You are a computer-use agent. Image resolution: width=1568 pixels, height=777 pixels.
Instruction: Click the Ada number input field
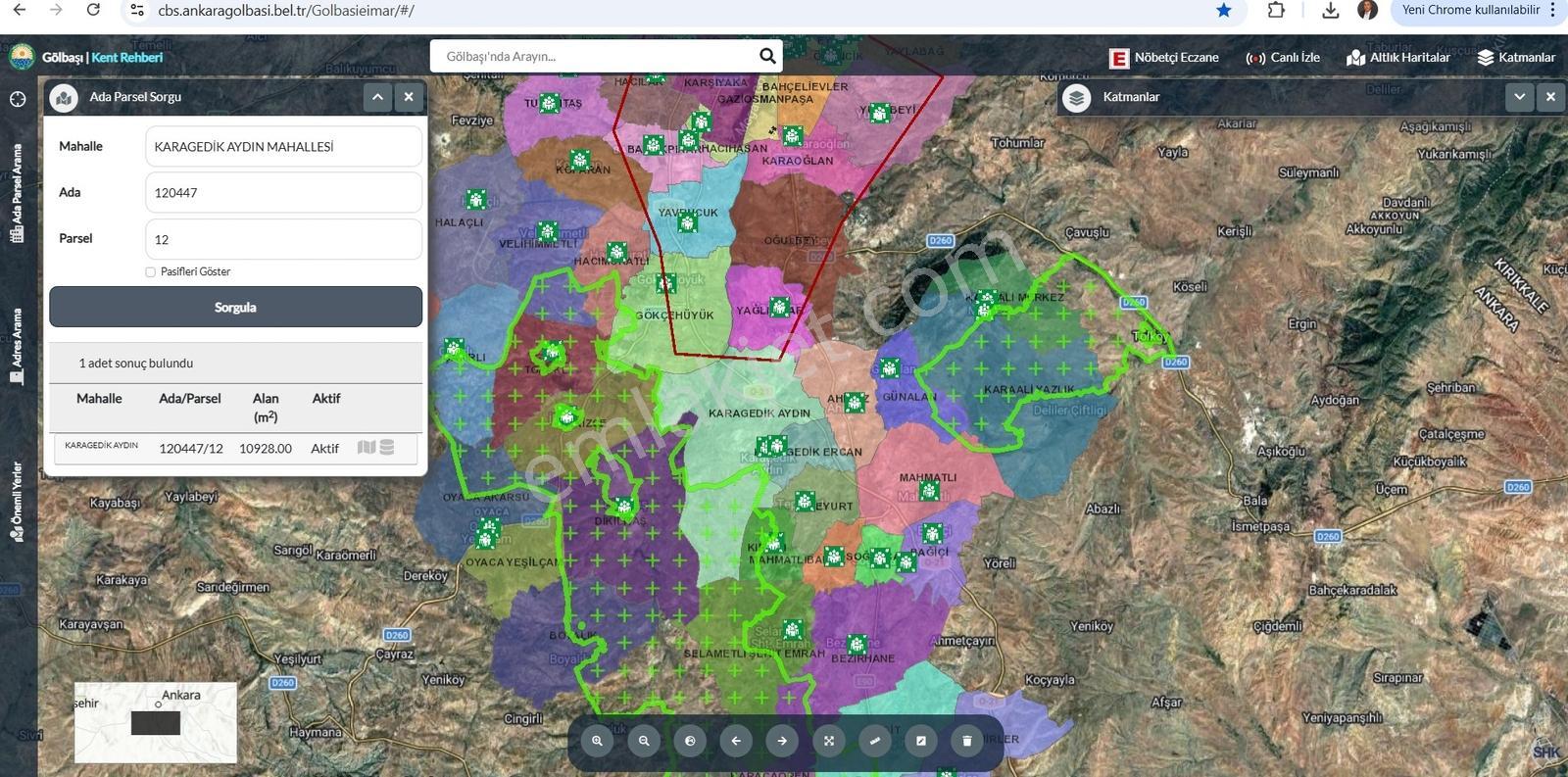pyautogui.click(x=283, y=192)
